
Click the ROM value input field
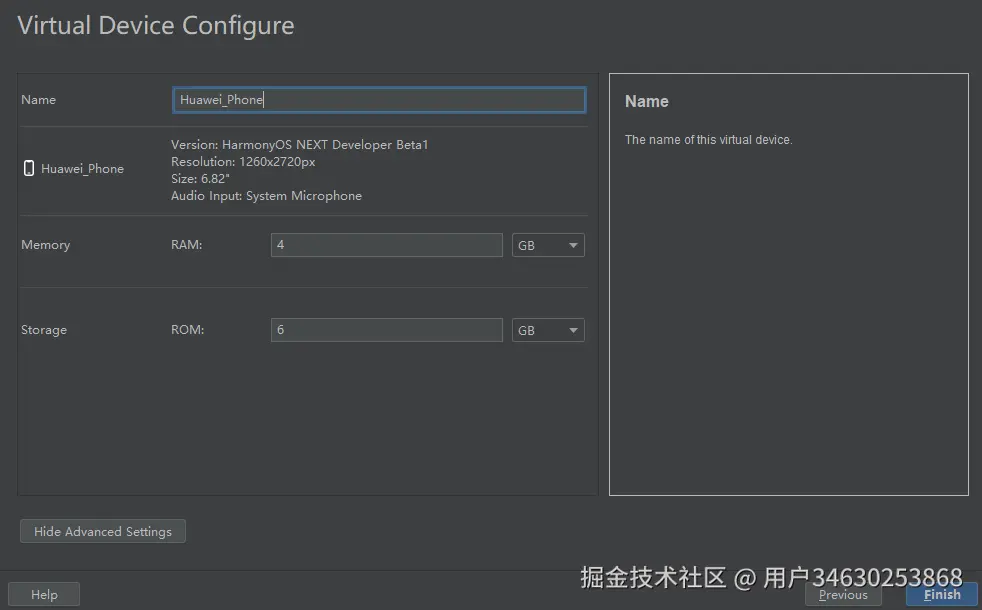386,330
